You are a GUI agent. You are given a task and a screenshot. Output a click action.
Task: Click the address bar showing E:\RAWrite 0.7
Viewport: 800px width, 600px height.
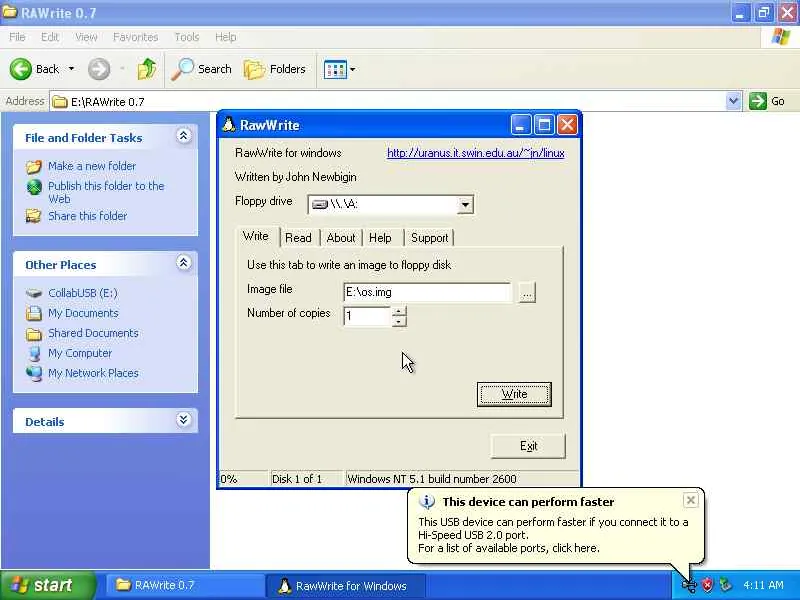click(x=388, y=102)
